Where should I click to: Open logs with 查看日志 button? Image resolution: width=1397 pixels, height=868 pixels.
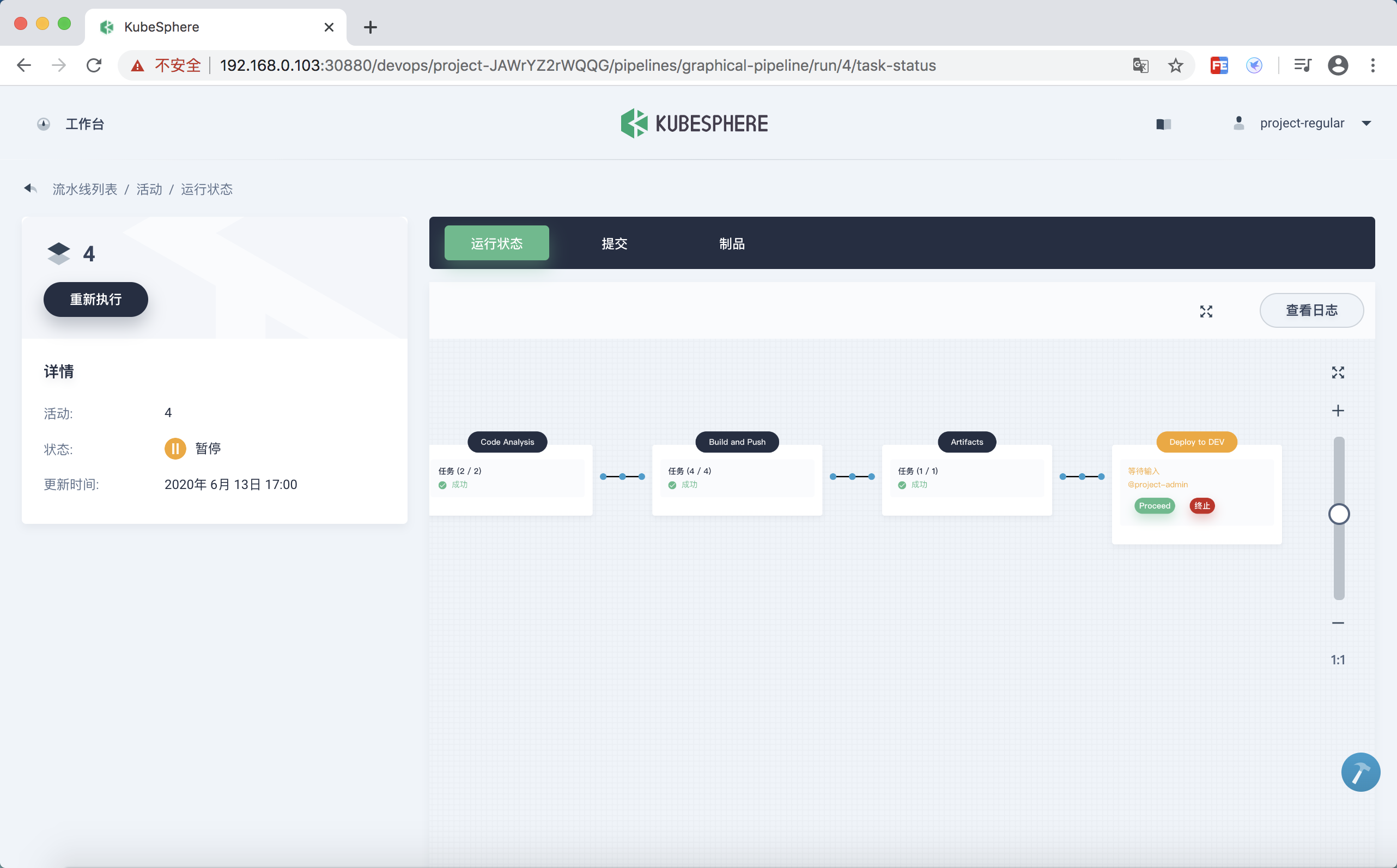coord(1311,310)
